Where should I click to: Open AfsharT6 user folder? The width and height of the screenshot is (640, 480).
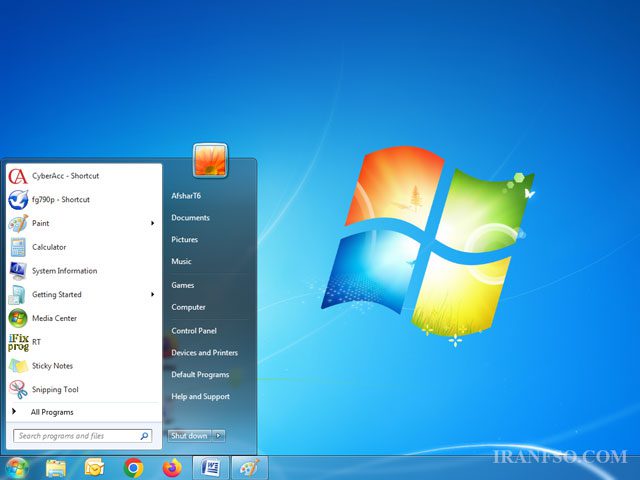186,196
